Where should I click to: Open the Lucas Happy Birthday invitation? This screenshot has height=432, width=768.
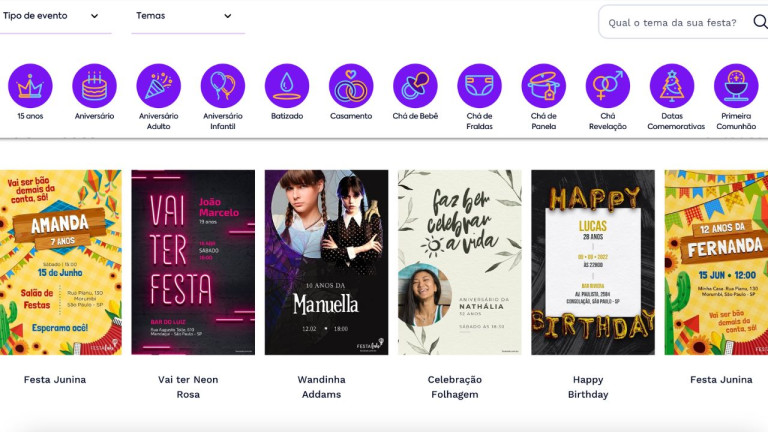(x=593, y=263)
